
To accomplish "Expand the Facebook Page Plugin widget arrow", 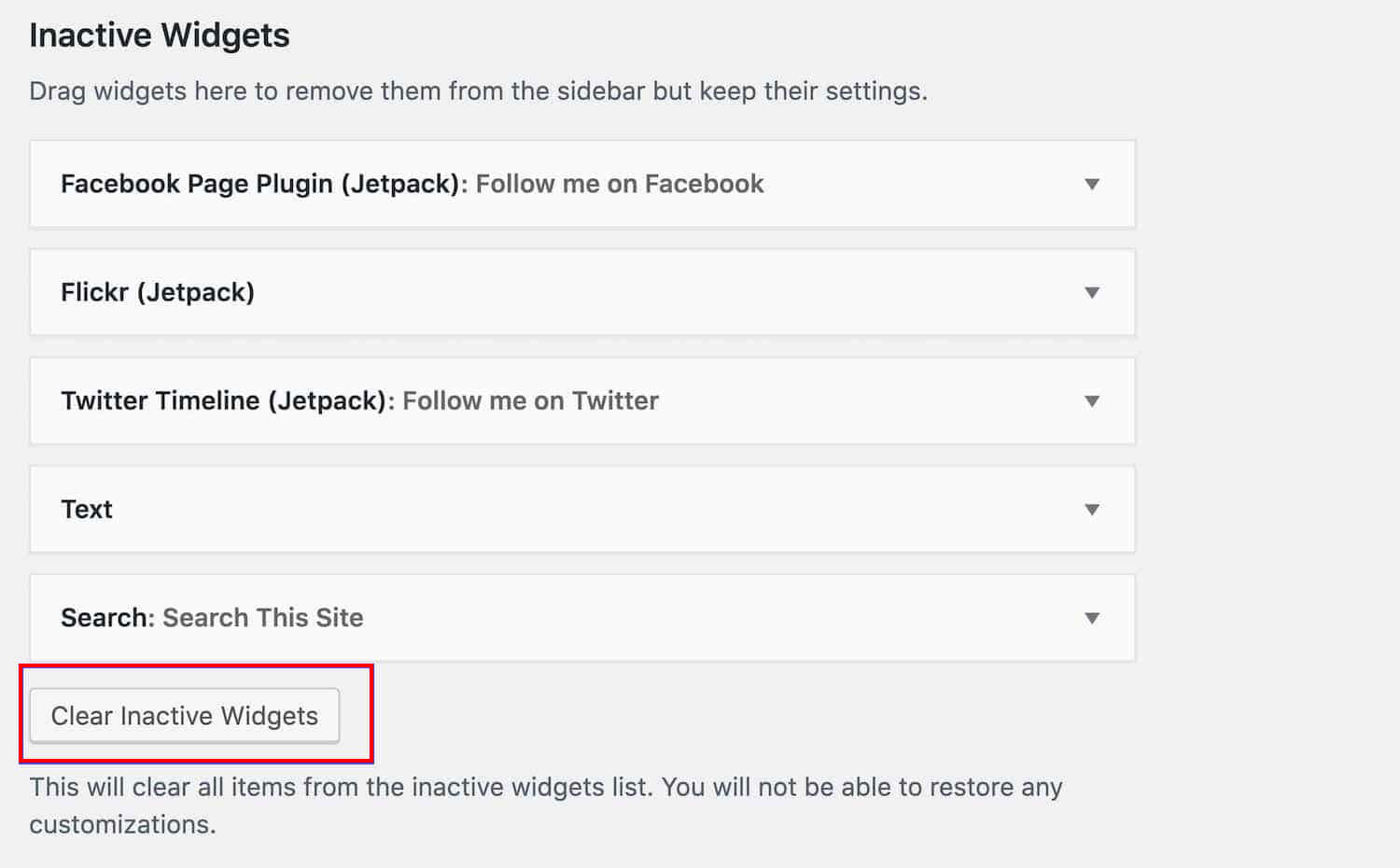I will click(1091, 184).
